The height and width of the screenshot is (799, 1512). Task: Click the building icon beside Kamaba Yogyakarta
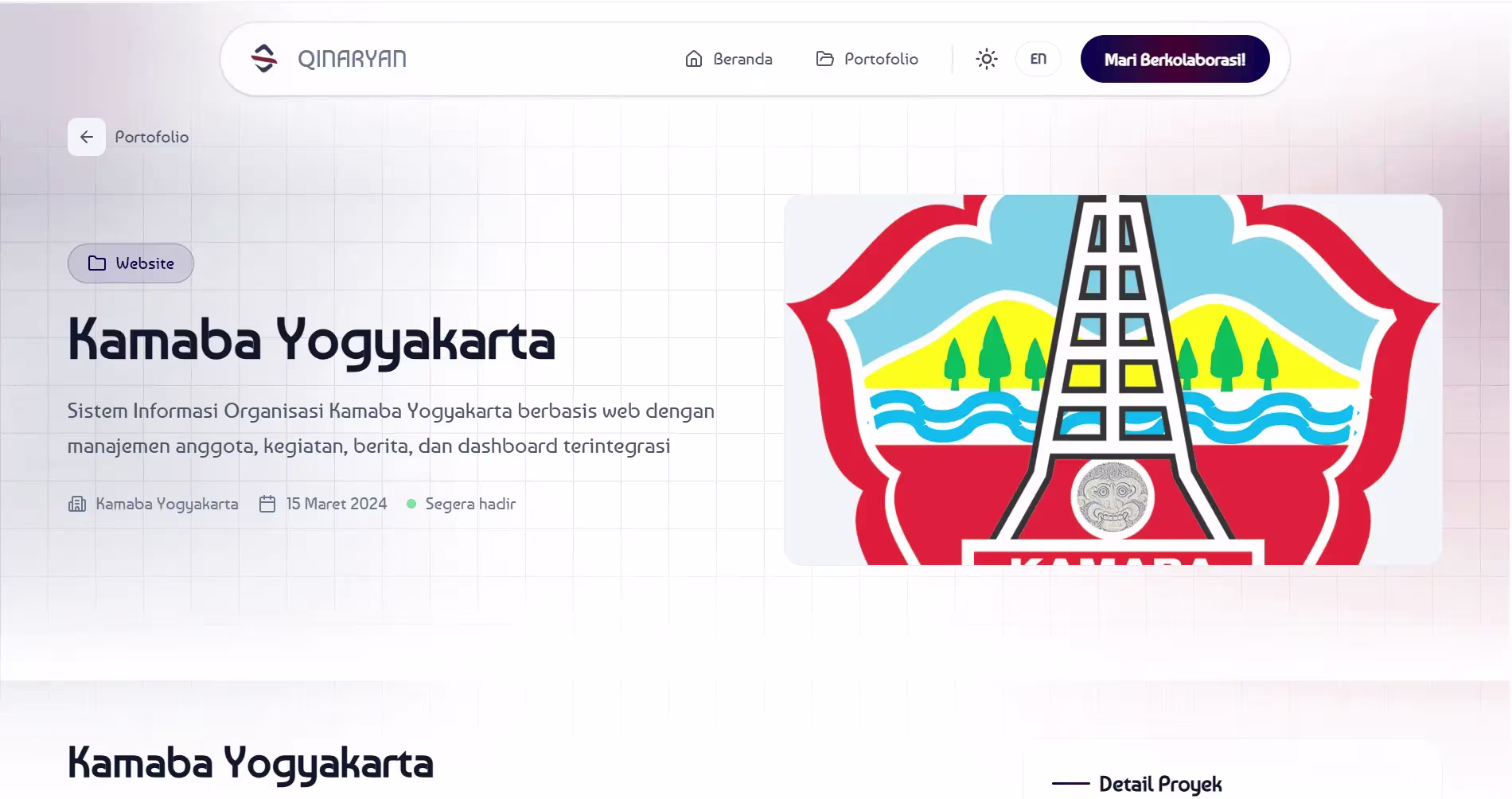tap(77, 504)
